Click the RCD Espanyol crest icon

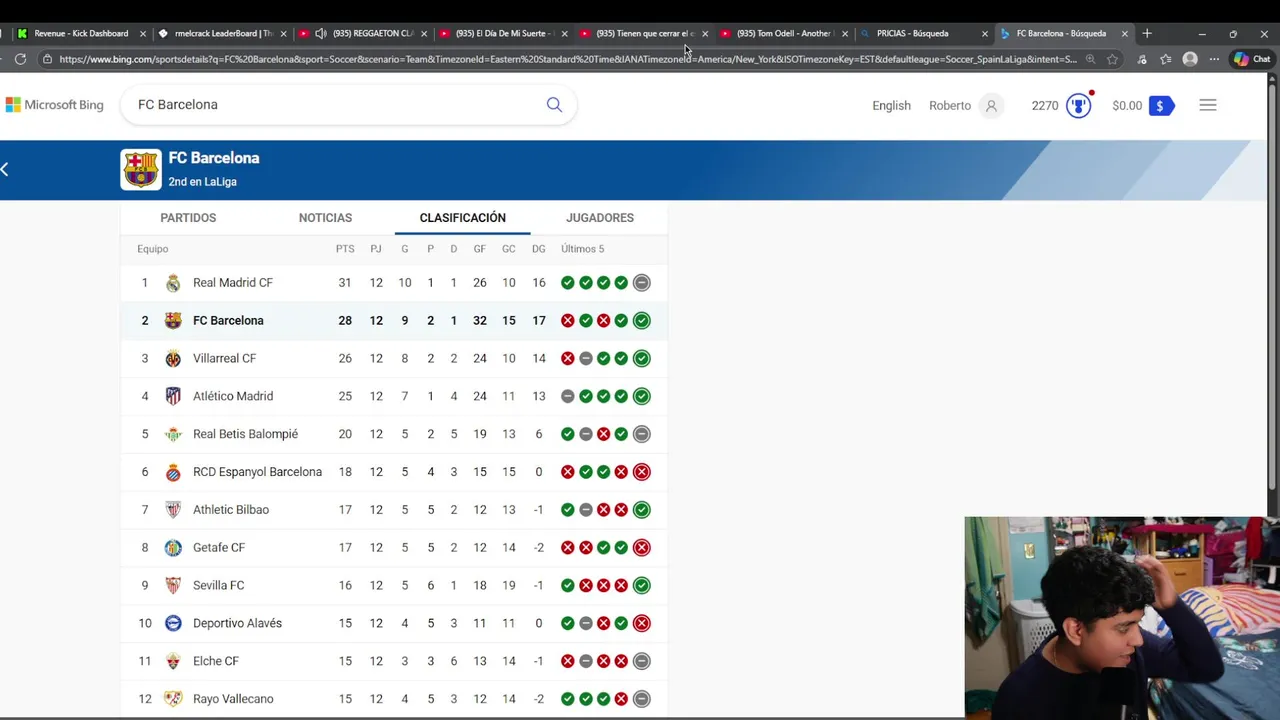pos(173,472)
